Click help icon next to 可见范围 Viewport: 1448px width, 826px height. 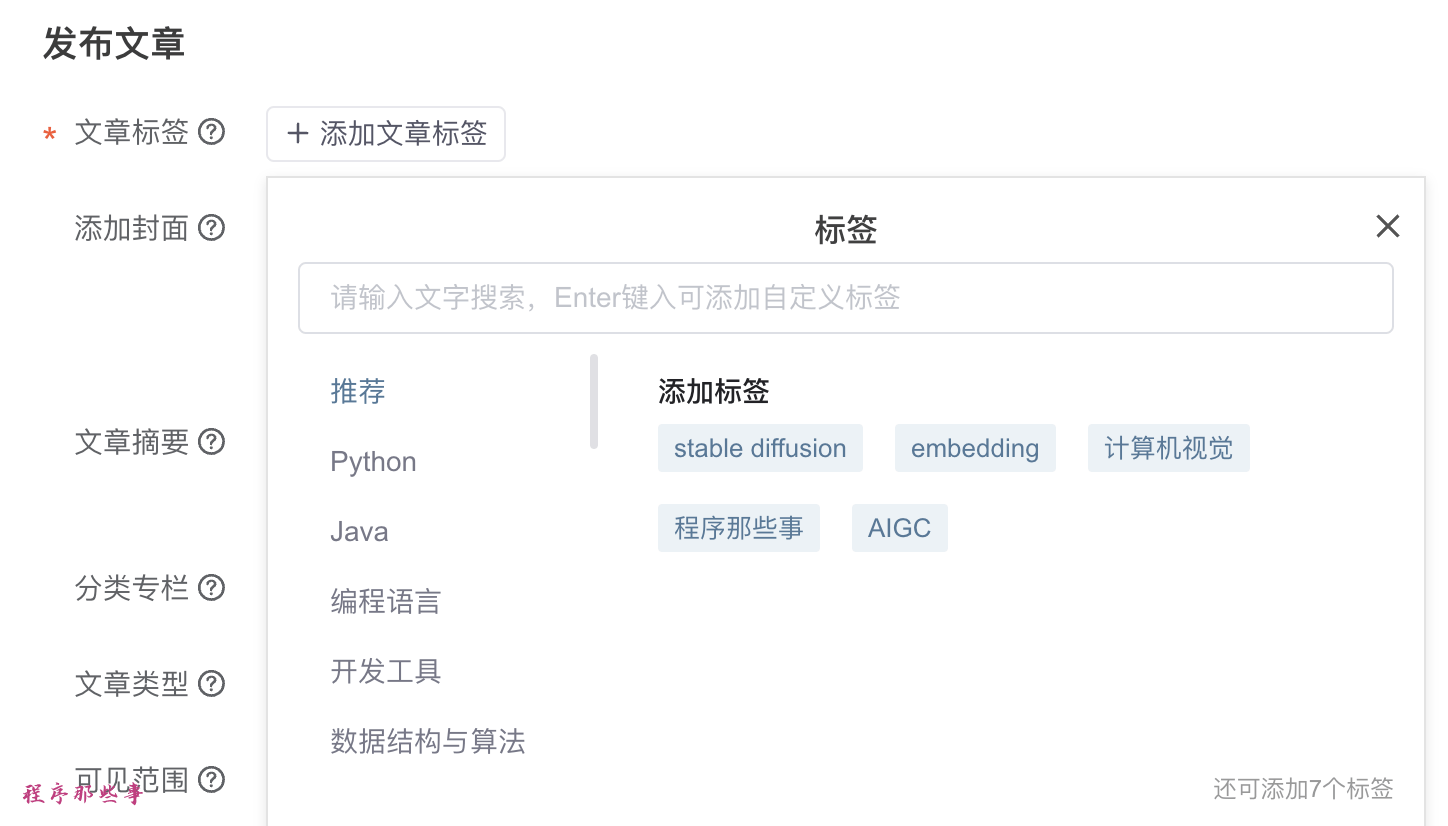click(x=211, y=779)
